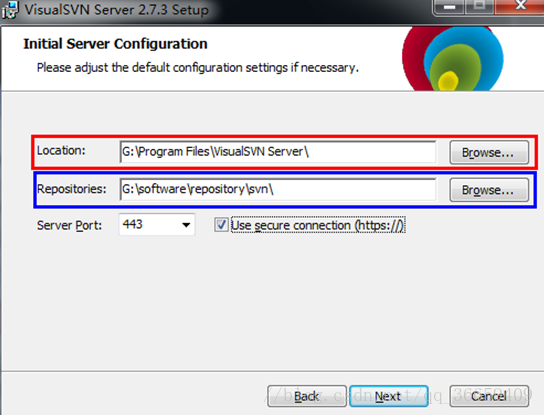This screenshot has width=544, height=415.
Task: Click the VisualSVN installer title bar icon
Action: point(10,10)
